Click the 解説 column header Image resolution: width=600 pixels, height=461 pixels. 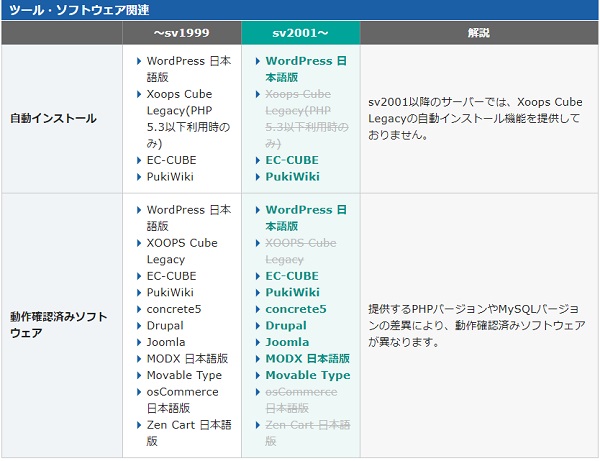pos(479,33)
